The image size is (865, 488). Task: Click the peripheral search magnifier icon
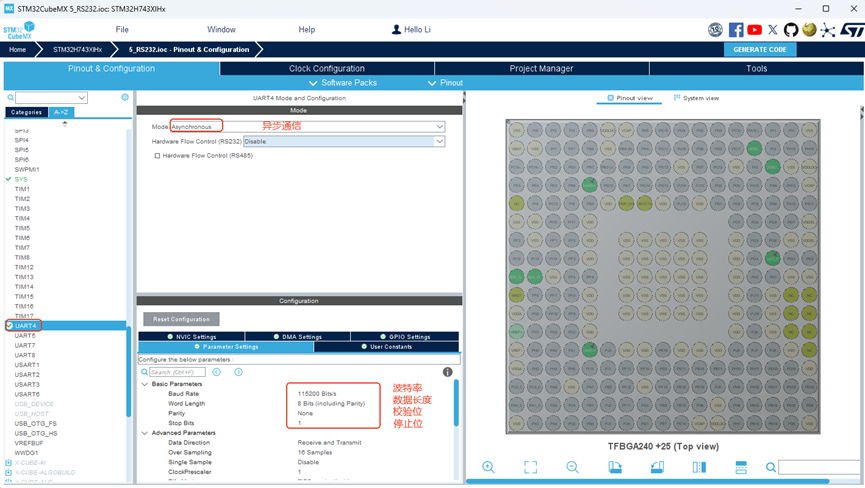10,98
